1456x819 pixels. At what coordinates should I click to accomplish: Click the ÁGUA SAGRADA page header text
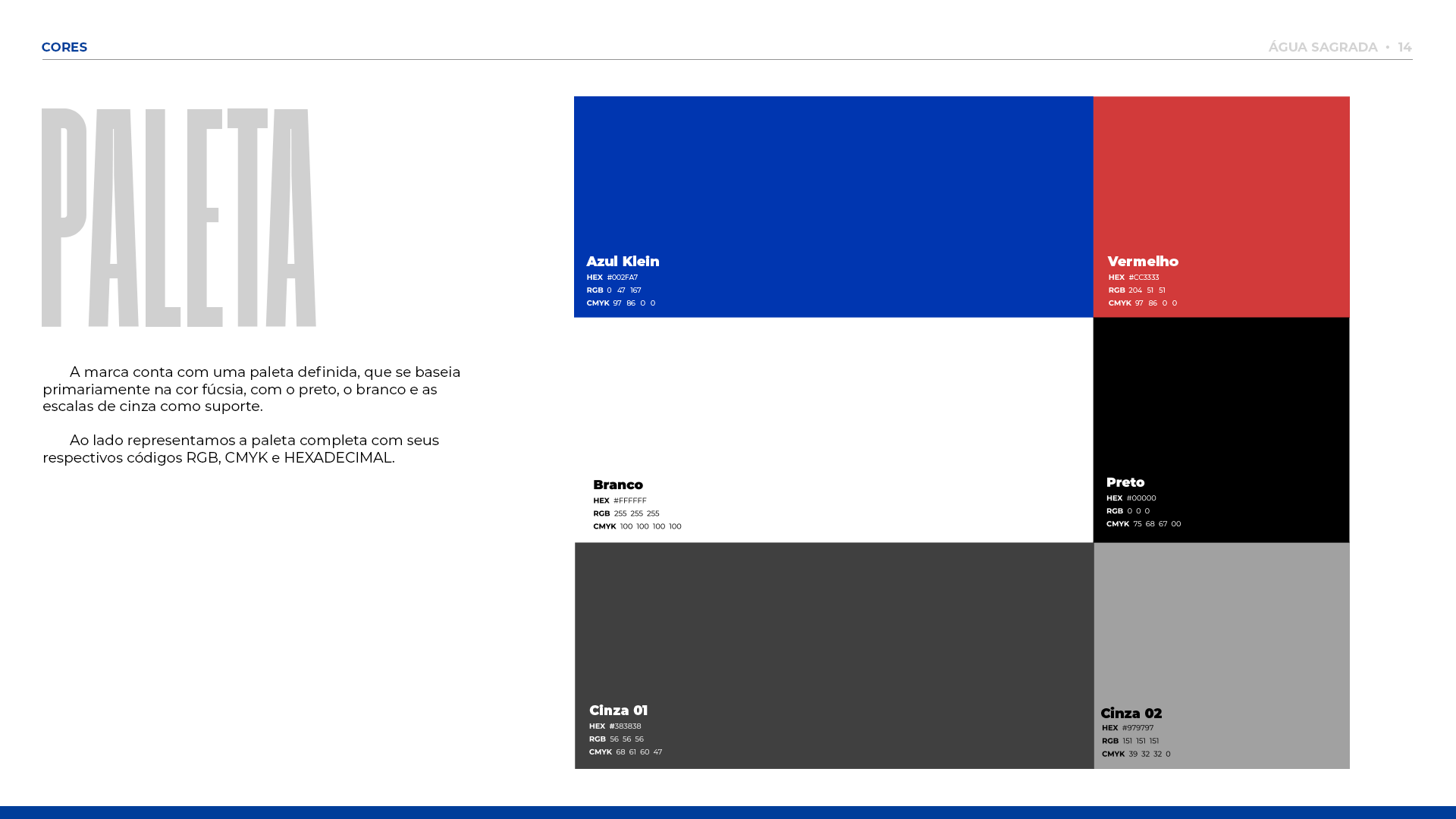1323,47
